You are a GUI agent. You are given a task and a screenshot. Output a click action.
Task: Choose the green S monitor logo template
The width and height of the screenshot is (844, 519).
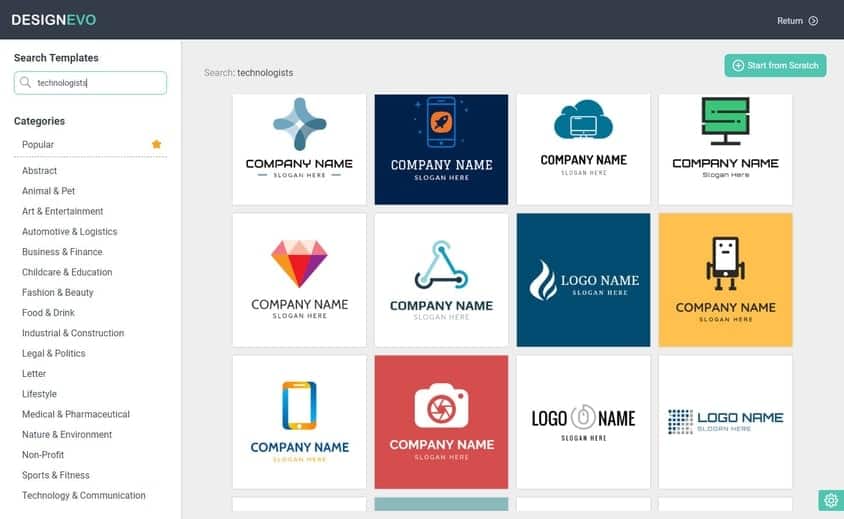coord(726,149)
